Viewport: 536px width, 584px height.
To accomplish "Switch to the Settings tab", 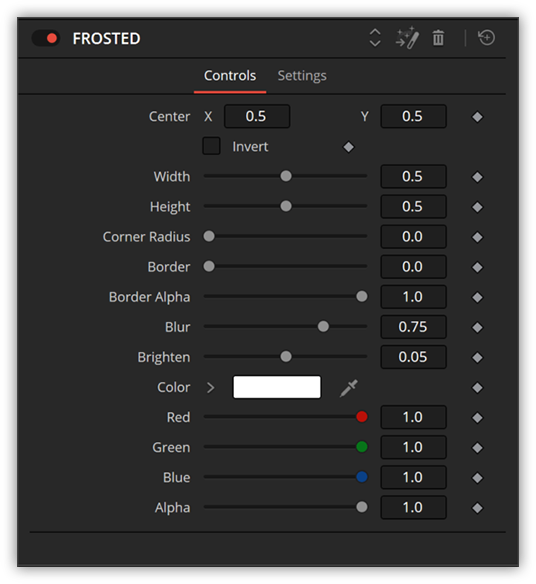I will [302, 76].
